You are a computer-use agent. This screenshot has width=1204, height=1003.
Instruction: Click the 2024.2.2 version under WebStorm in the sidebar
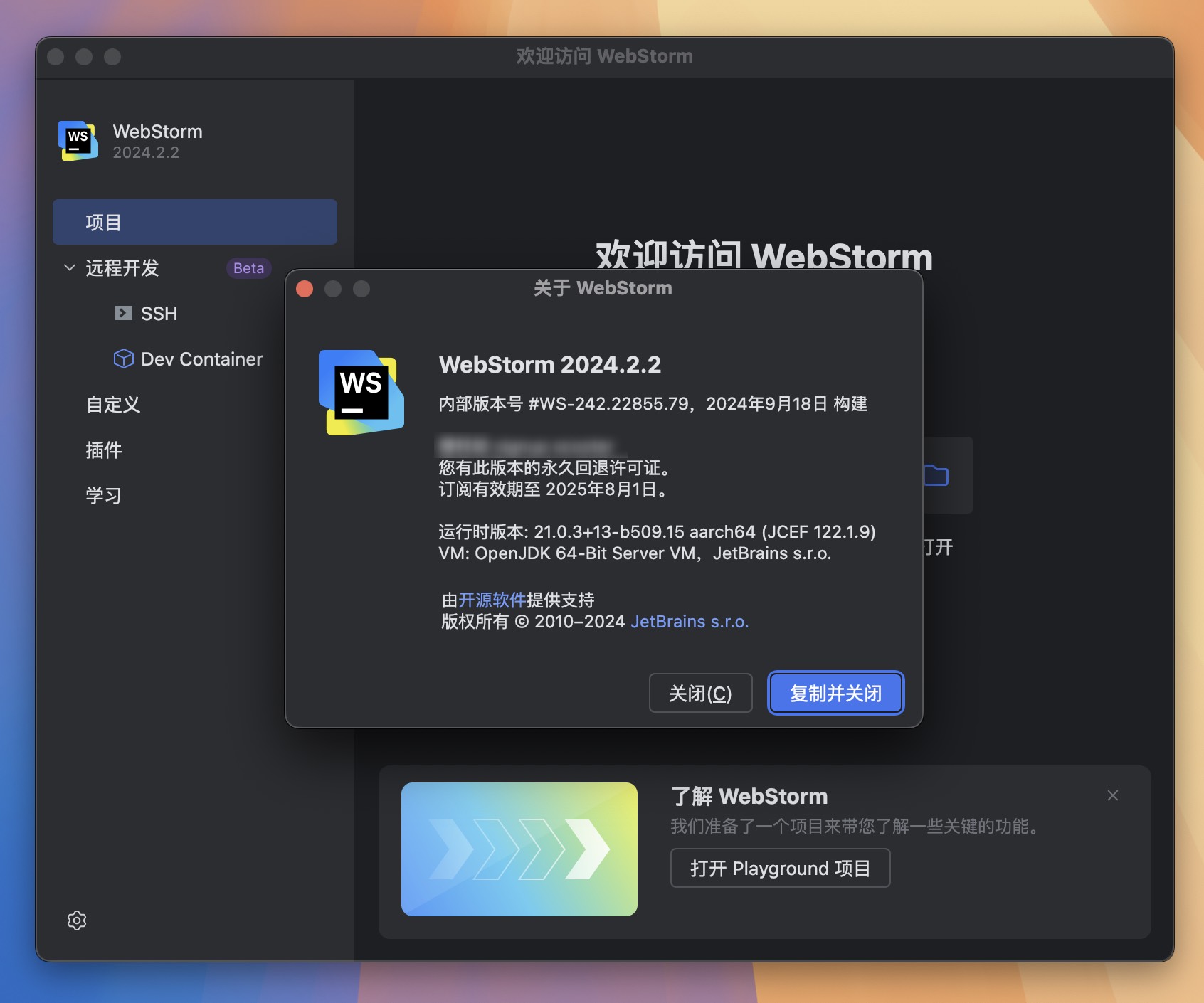click(146, 152)
